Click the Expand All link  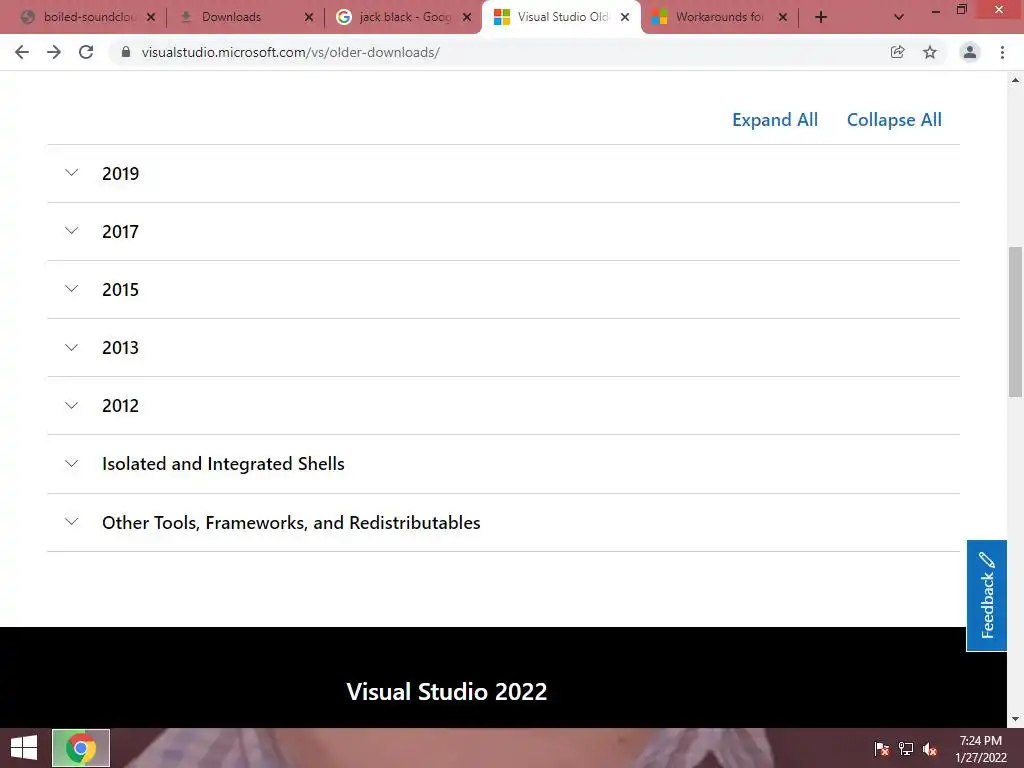point(775,120)
